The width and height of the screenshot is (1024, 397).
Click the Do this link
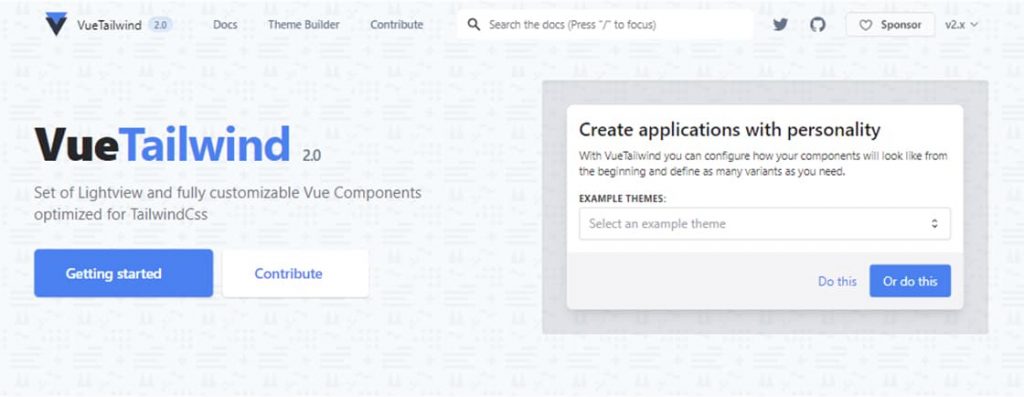point(837,281)
